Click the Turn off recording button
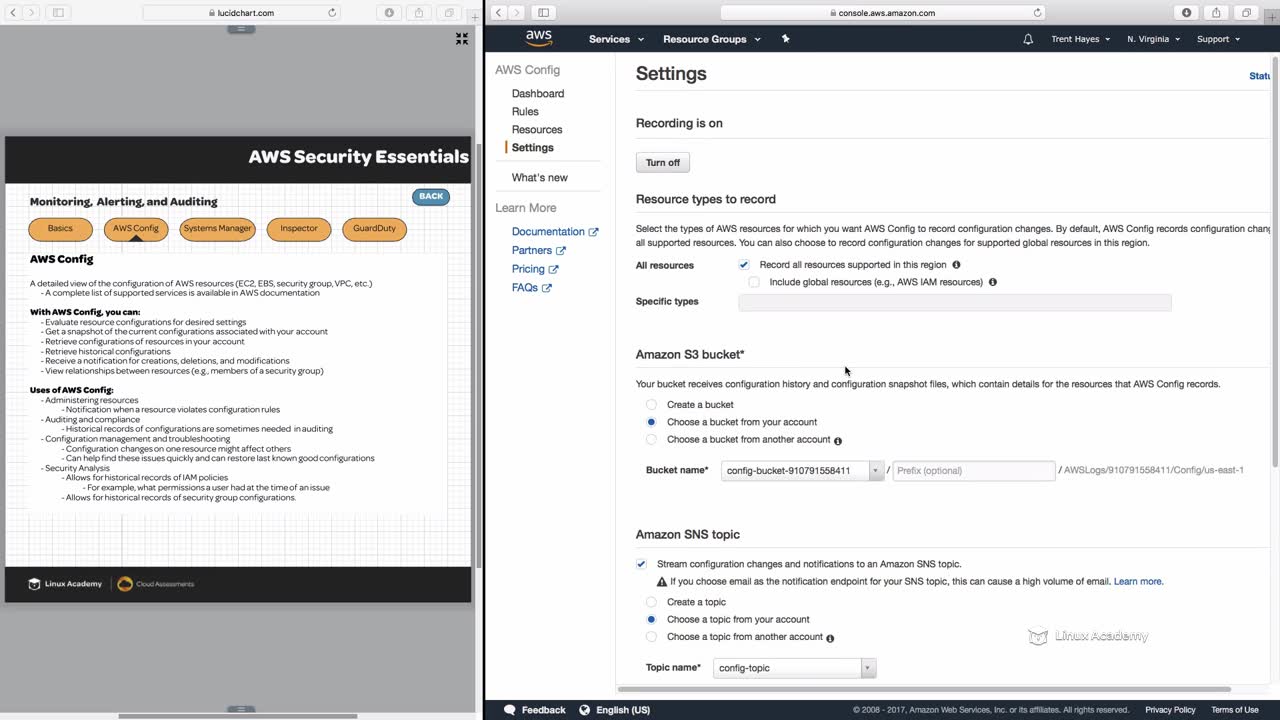 tap(663, 163)
